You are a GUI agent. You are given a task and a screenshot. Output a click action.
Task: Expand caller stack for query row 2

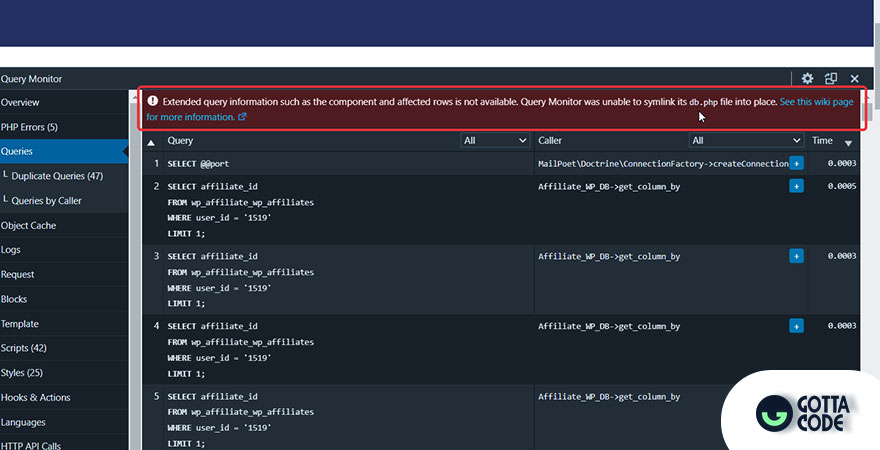(x=796, y=186)
